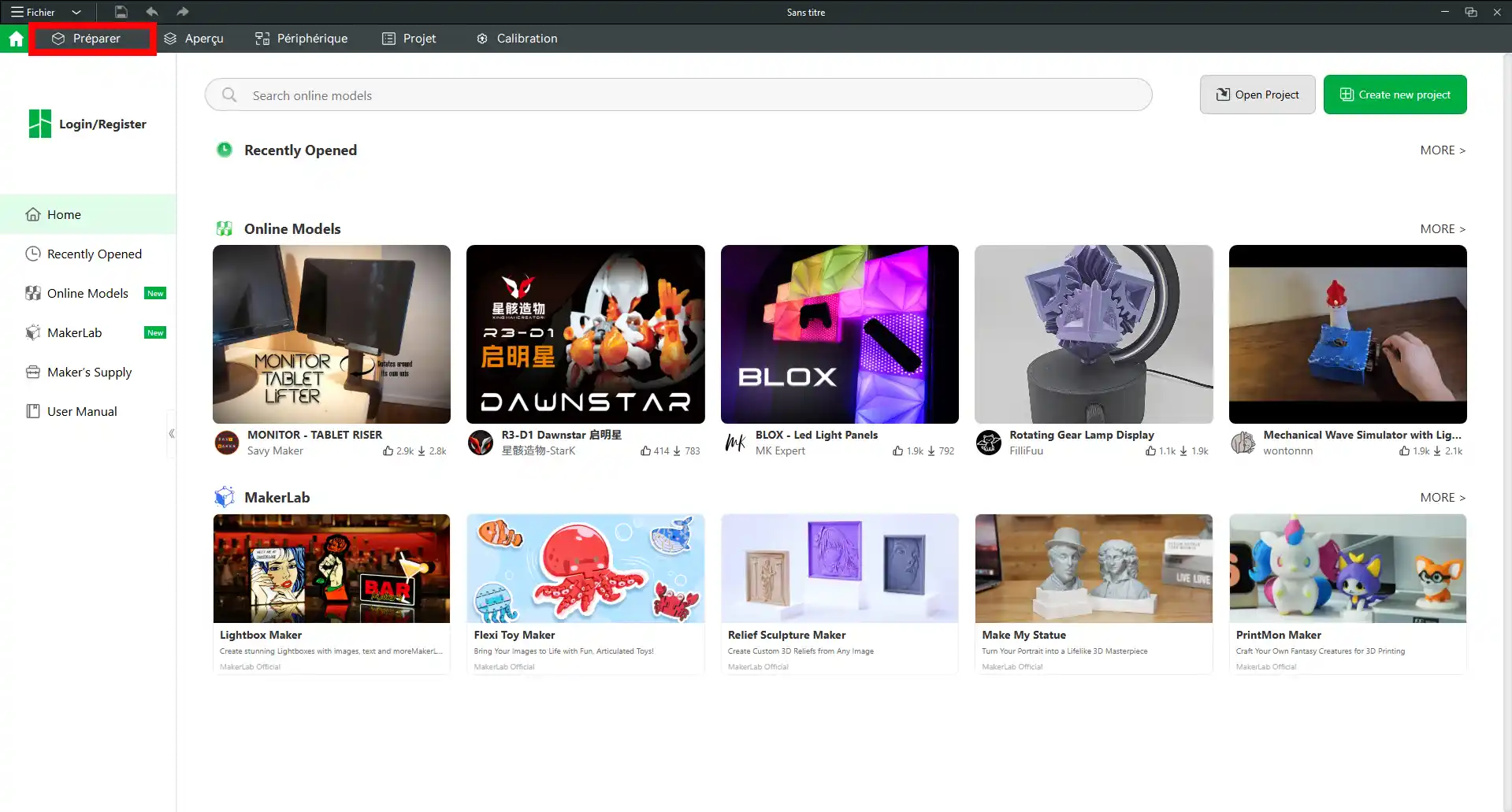1512x812 pixels.
Task: Click download icon on Mechanical Wave Simulator
Action: 1437,451
